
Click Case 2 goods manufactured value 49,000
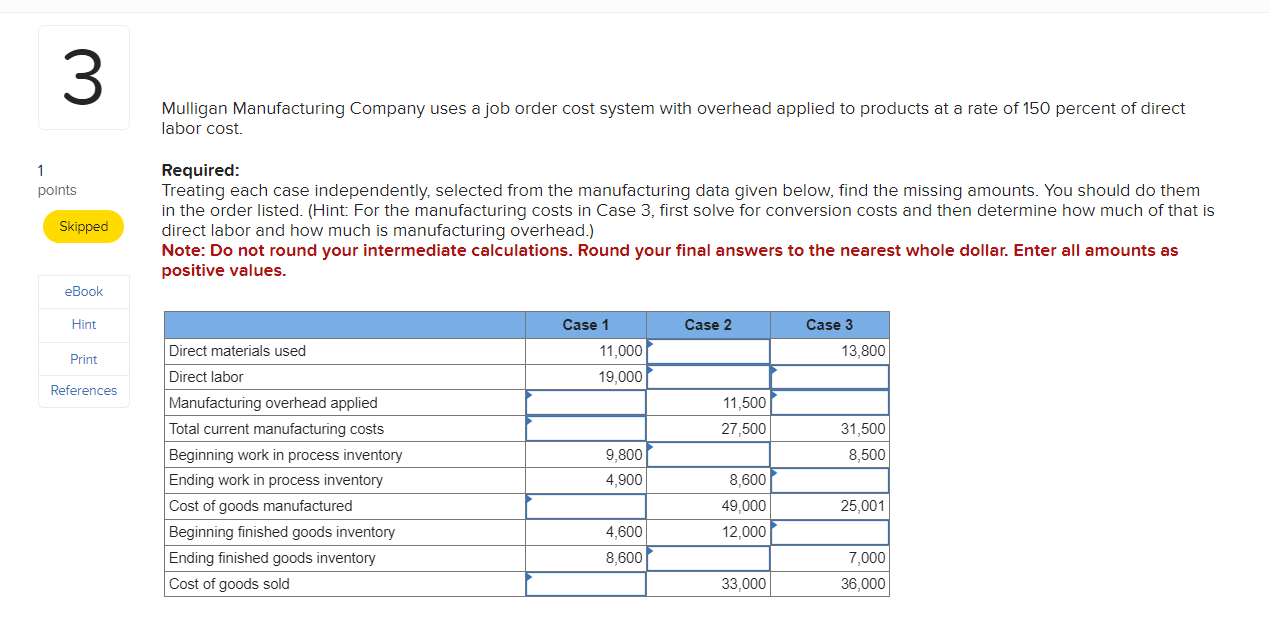click(744, 506)
